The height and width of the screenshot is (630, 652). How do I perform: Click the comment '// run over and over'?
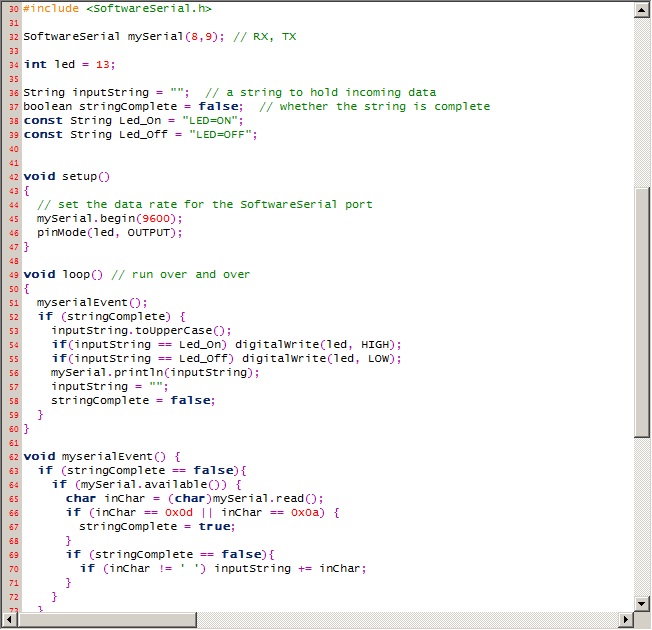coord(181,274)
